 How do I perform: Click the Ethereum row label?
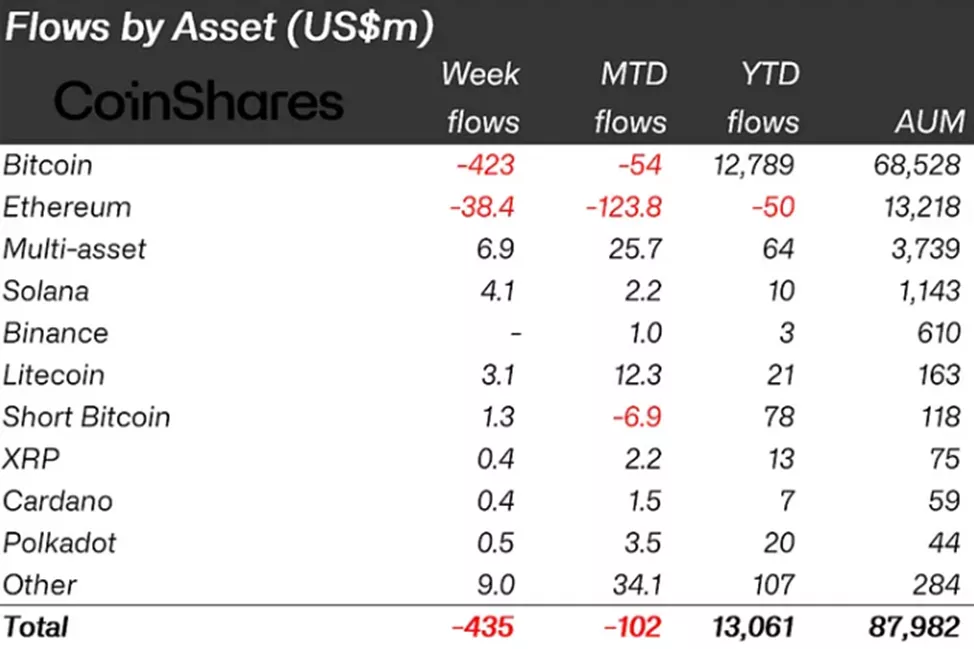67,207
